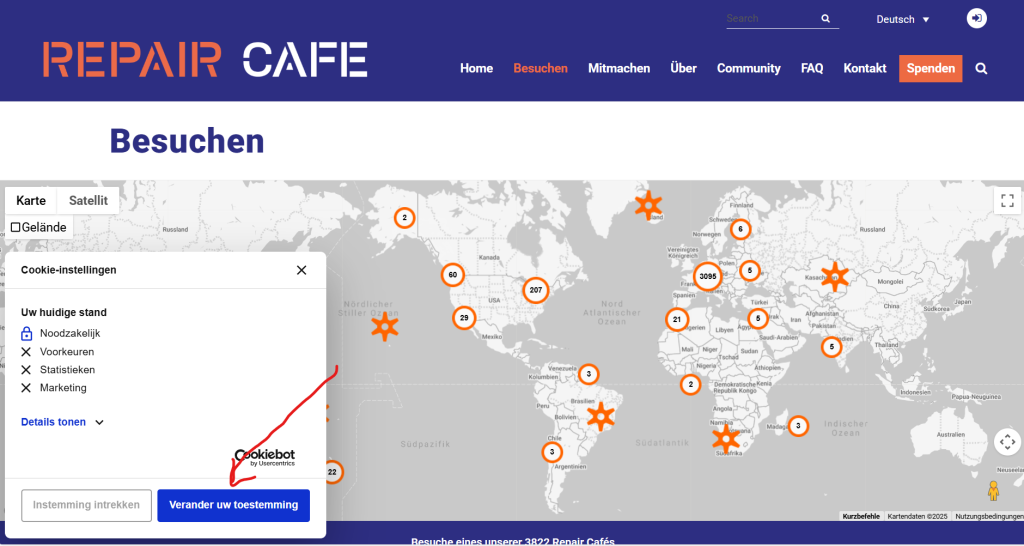Screen dimensions: 1024x546
Task: Click the Street View pegman icon
Action: 993,490
